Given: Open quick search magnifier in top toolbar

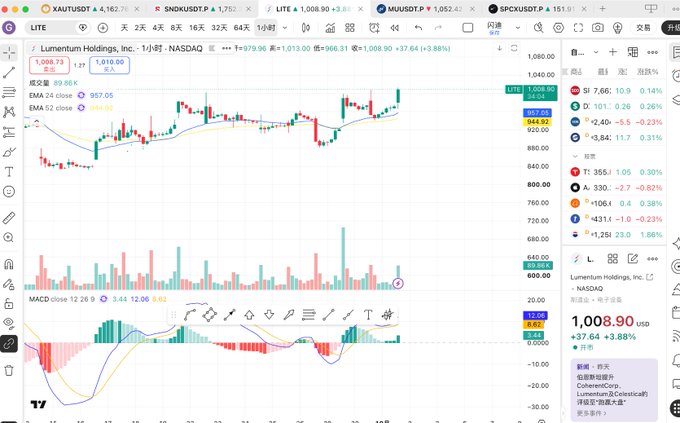Looking at the screenshot, I should click(539, 28).
